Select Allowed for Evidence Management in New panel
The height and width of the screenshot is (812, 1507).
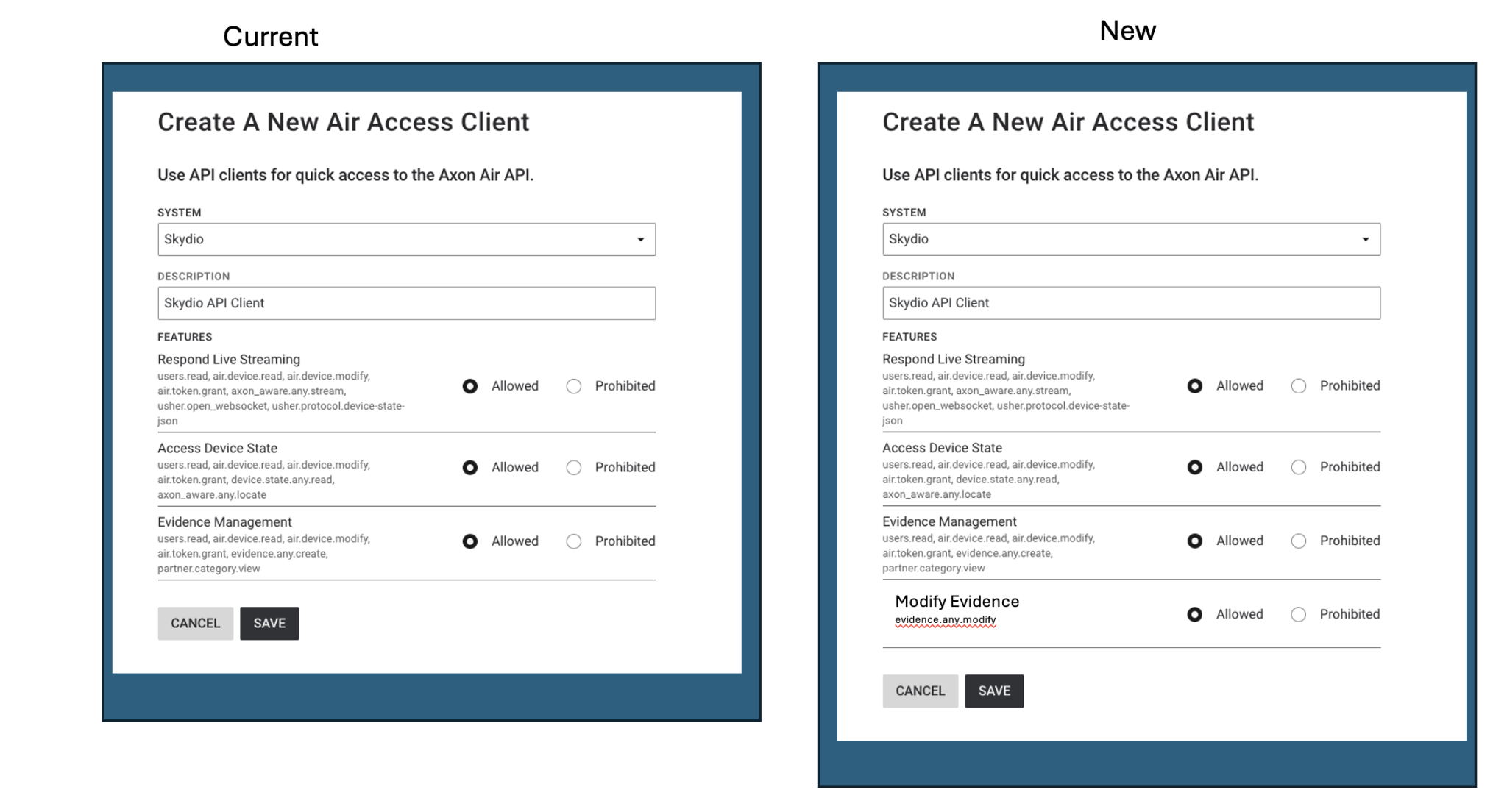pyautogui.click(x=1195, y=541)
